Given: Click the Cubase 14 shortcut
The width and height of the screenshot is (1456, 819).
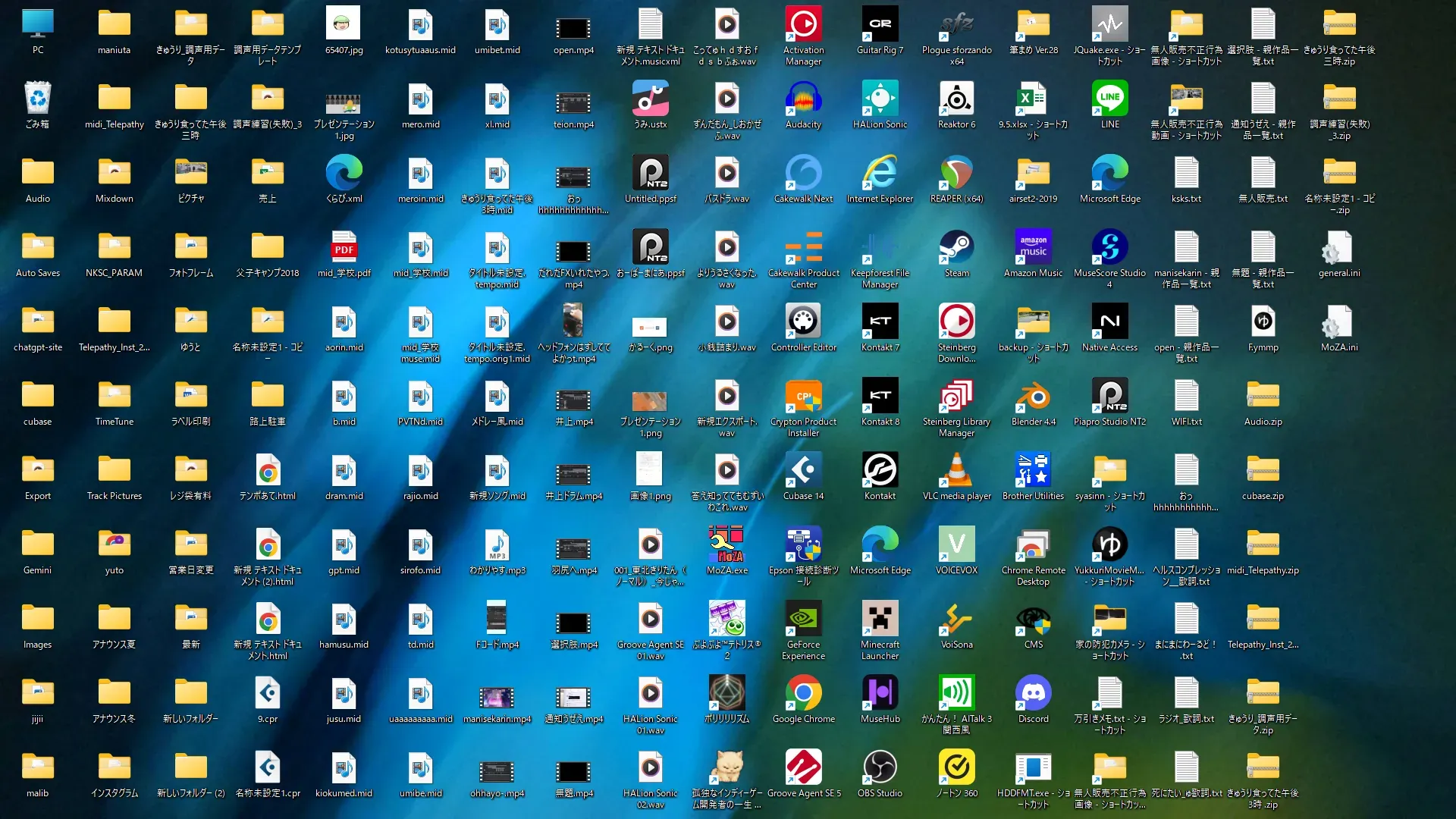Looking at the screenshot, I should tap(803, 471).
